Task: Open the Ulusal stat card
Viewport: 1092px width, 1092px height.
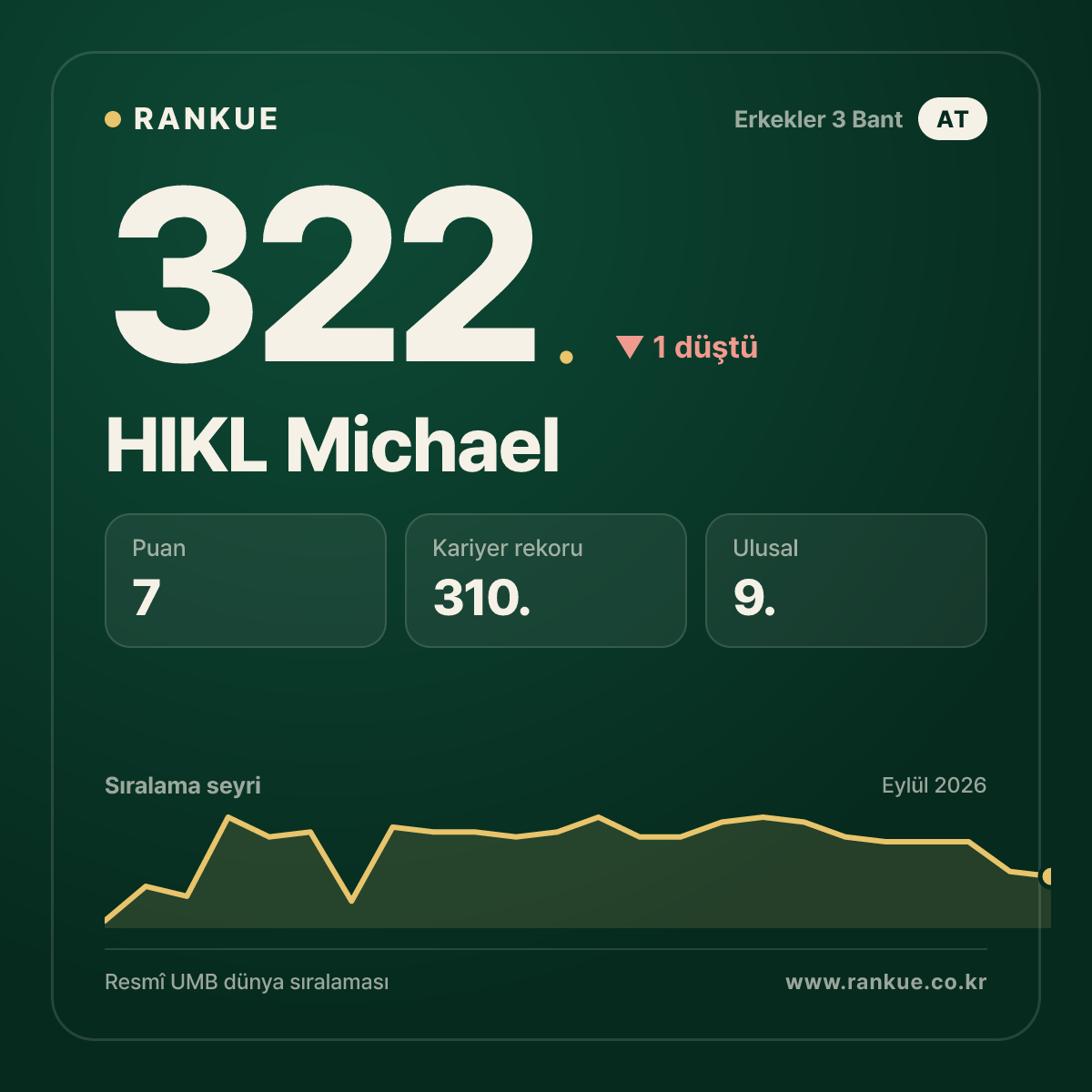Action: point(846,581)
